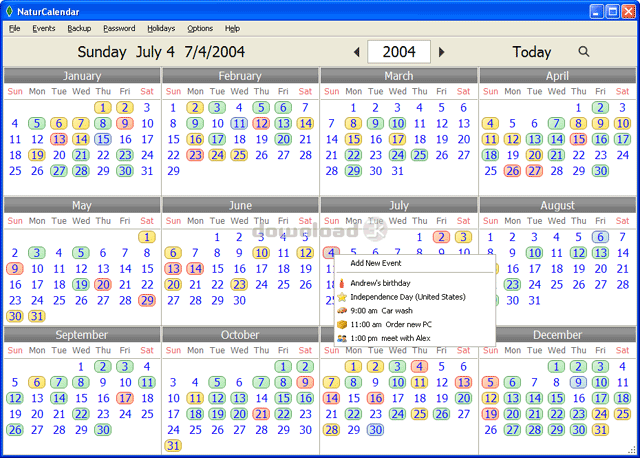Open the Help menu

(x=232, y=28)
